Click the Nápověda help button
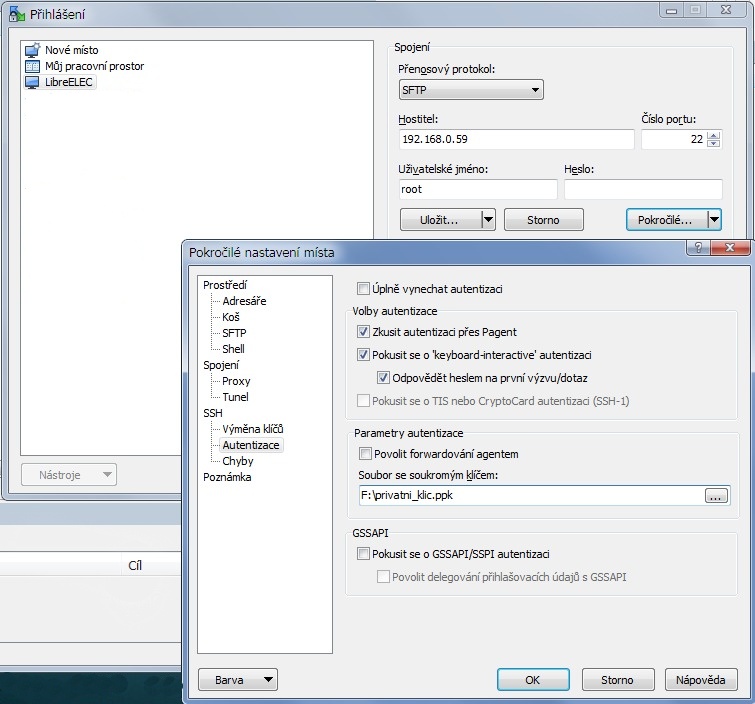Image resolution: width=755 pixels, height=704 pixels. click(700, 680)
